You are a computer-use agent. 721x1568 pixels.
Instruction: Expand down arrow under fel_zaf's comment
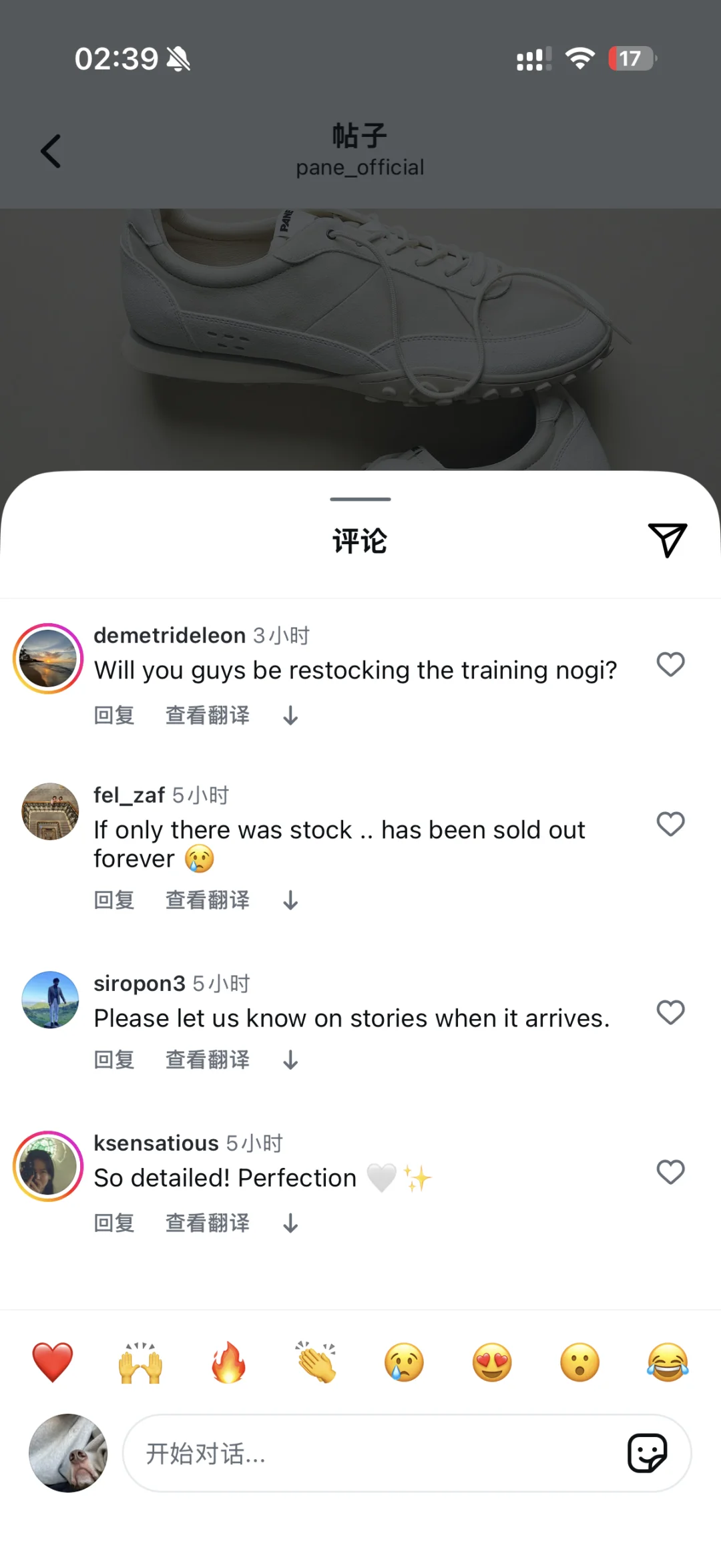(x=290, y=901)
